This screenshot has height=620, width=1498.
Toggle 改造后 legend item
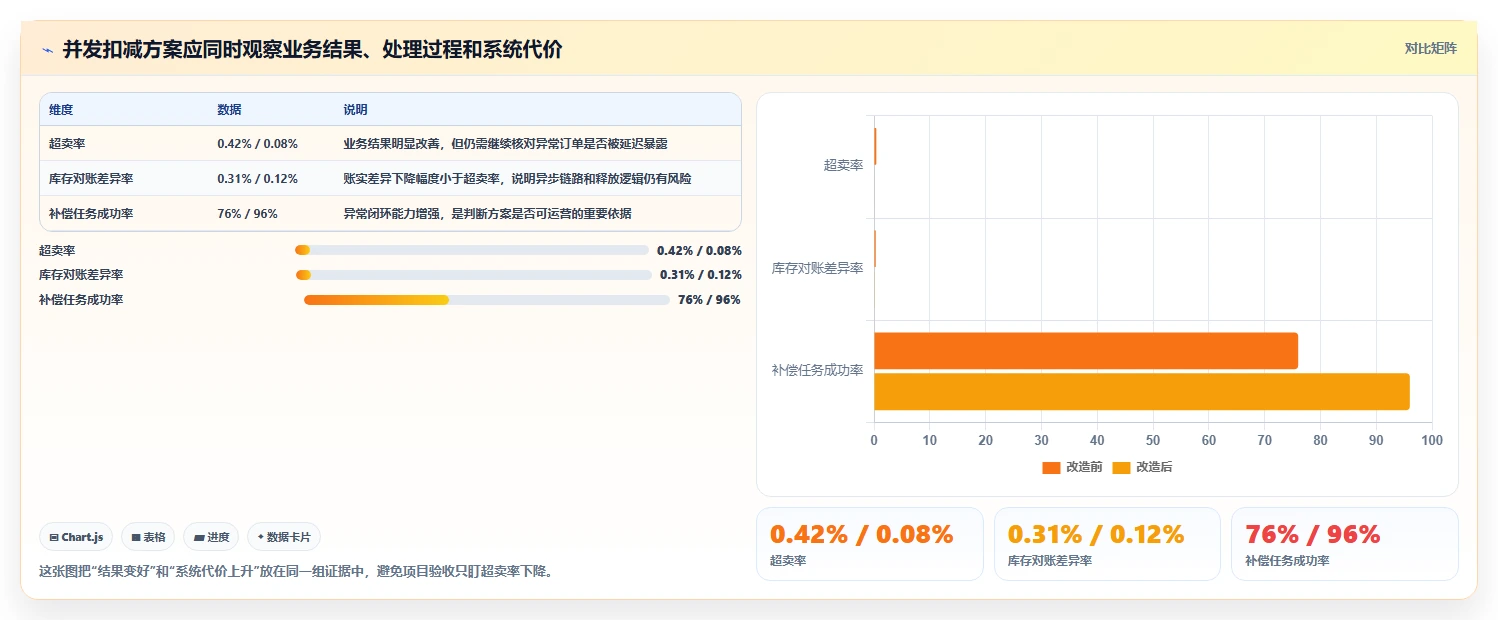click(1142, 467)
